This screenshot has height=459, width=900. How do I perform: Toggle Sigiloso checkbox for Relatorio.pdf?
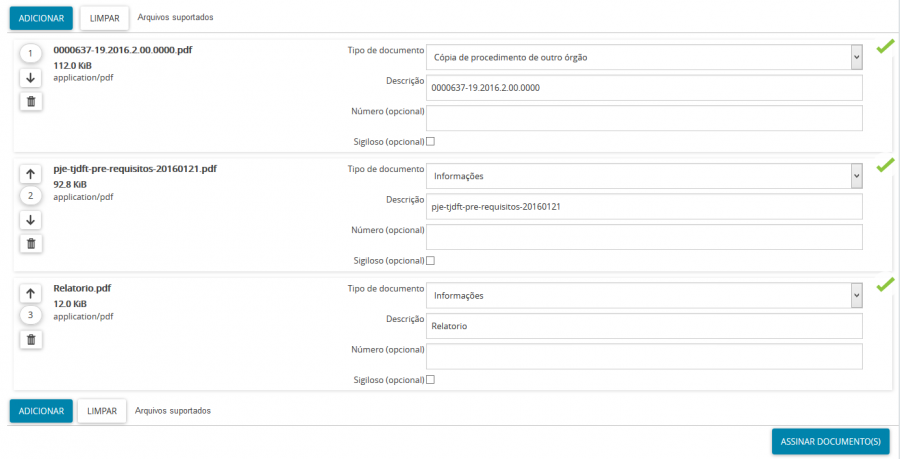(x=431, y=380)
